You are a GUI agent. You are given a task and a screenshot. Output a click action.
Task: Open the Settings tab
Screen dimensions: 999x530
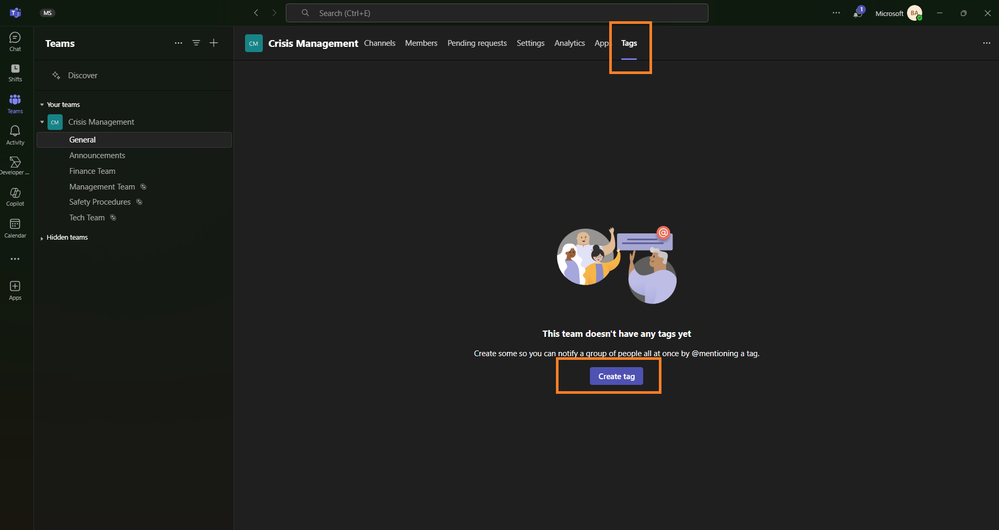pos(531,43)
